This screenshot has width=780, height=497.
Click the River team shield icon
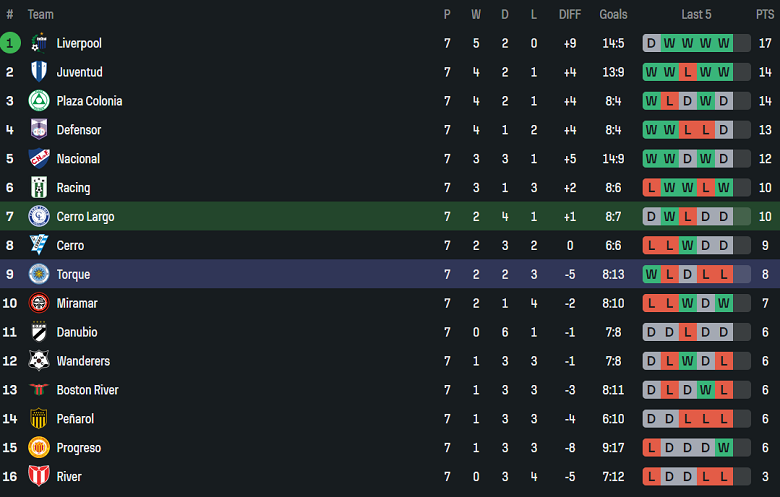39,477
